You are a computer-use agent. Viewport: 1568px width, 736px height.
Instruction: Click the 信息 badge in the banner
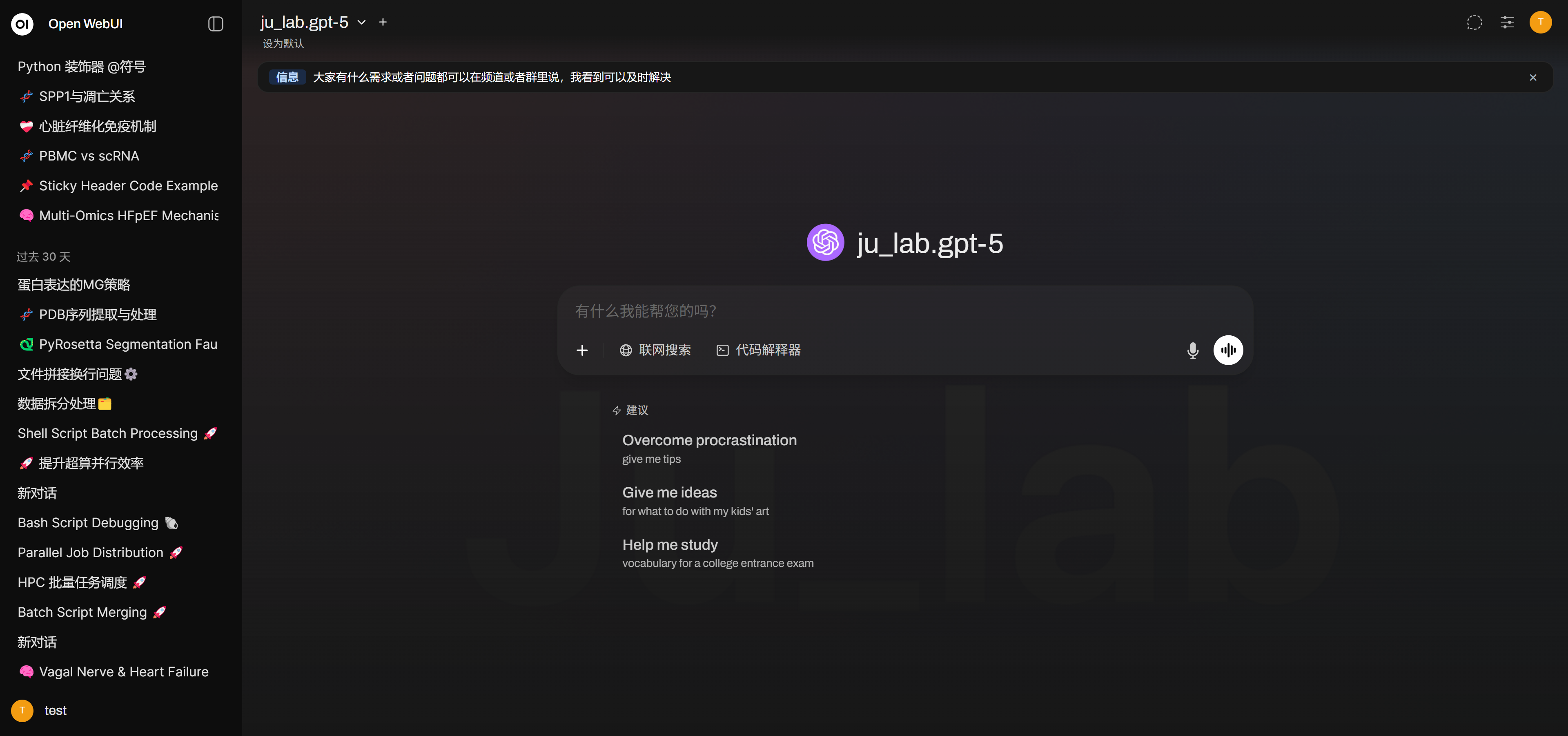[287, 77]
